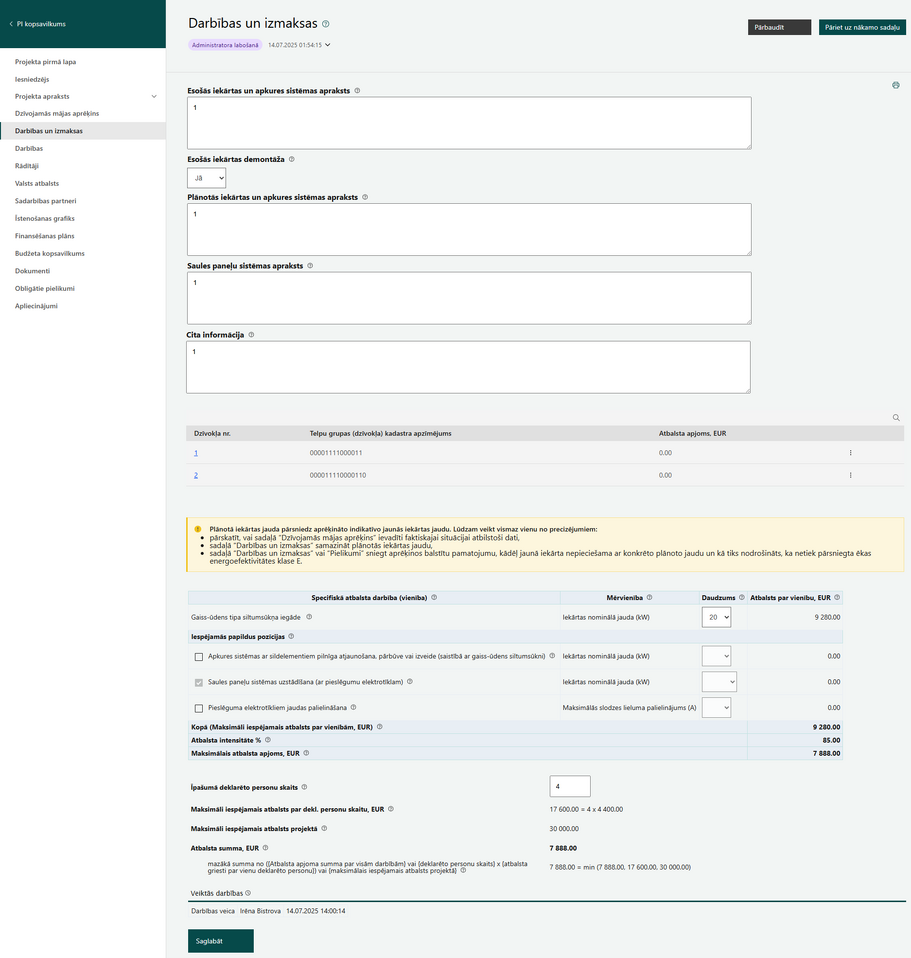Viewport: 911px width, 958px height.
Task: Open the Esošās iekārtas demontāža Jā dropdown
Action: [x=207, y=178]
